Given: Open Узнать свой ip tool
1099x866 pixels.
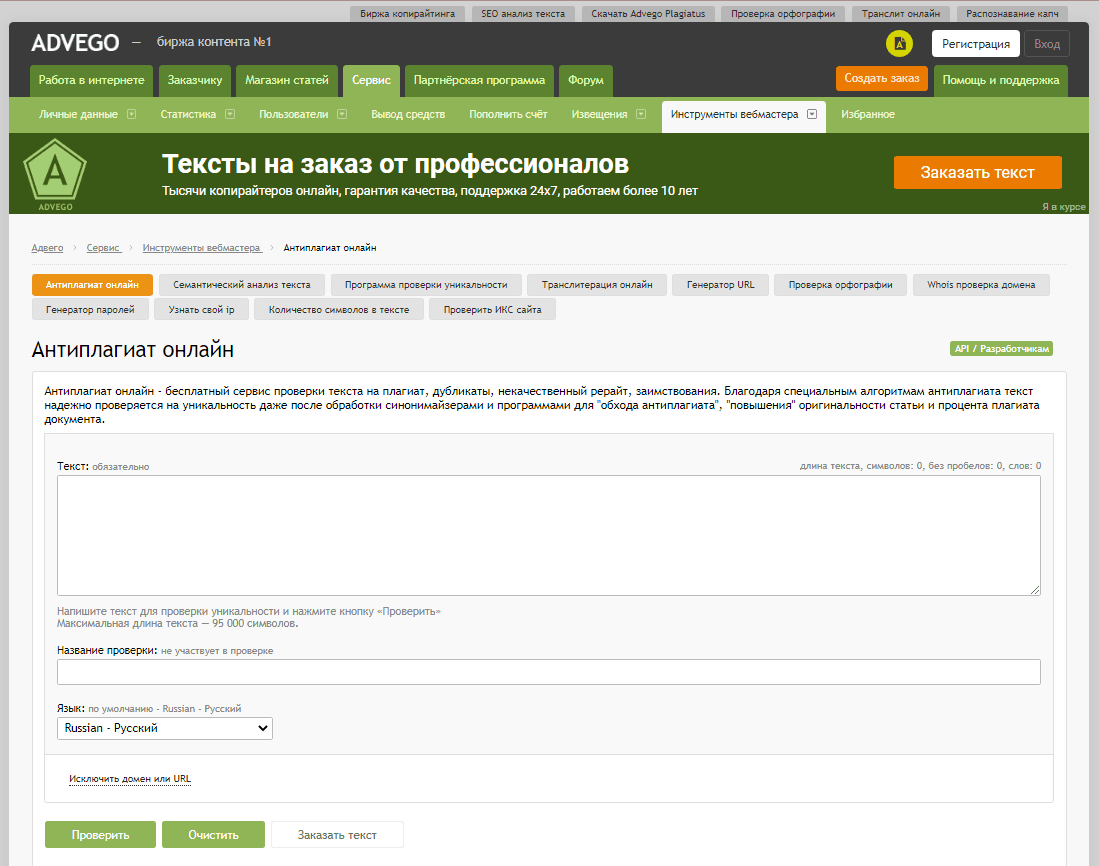Looking at the screenshot, I should tap(202, 309).
